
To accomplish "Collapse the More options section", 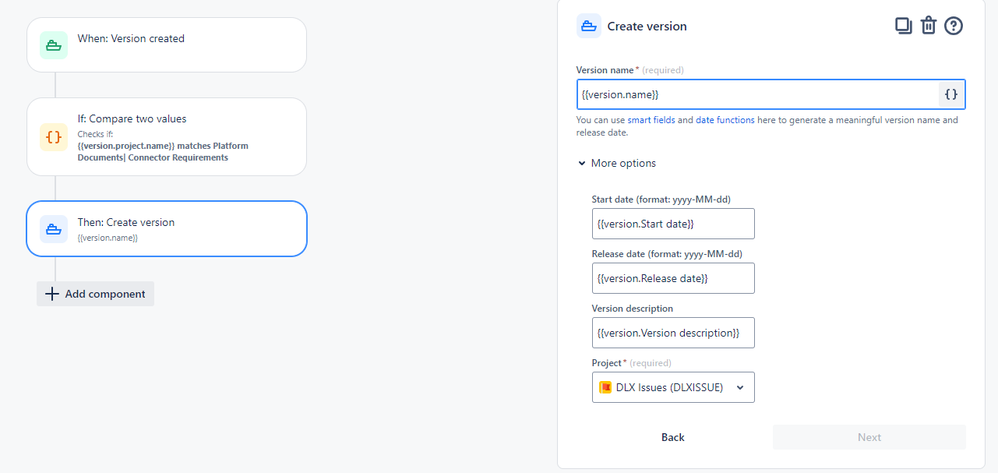I will point(617,163).
